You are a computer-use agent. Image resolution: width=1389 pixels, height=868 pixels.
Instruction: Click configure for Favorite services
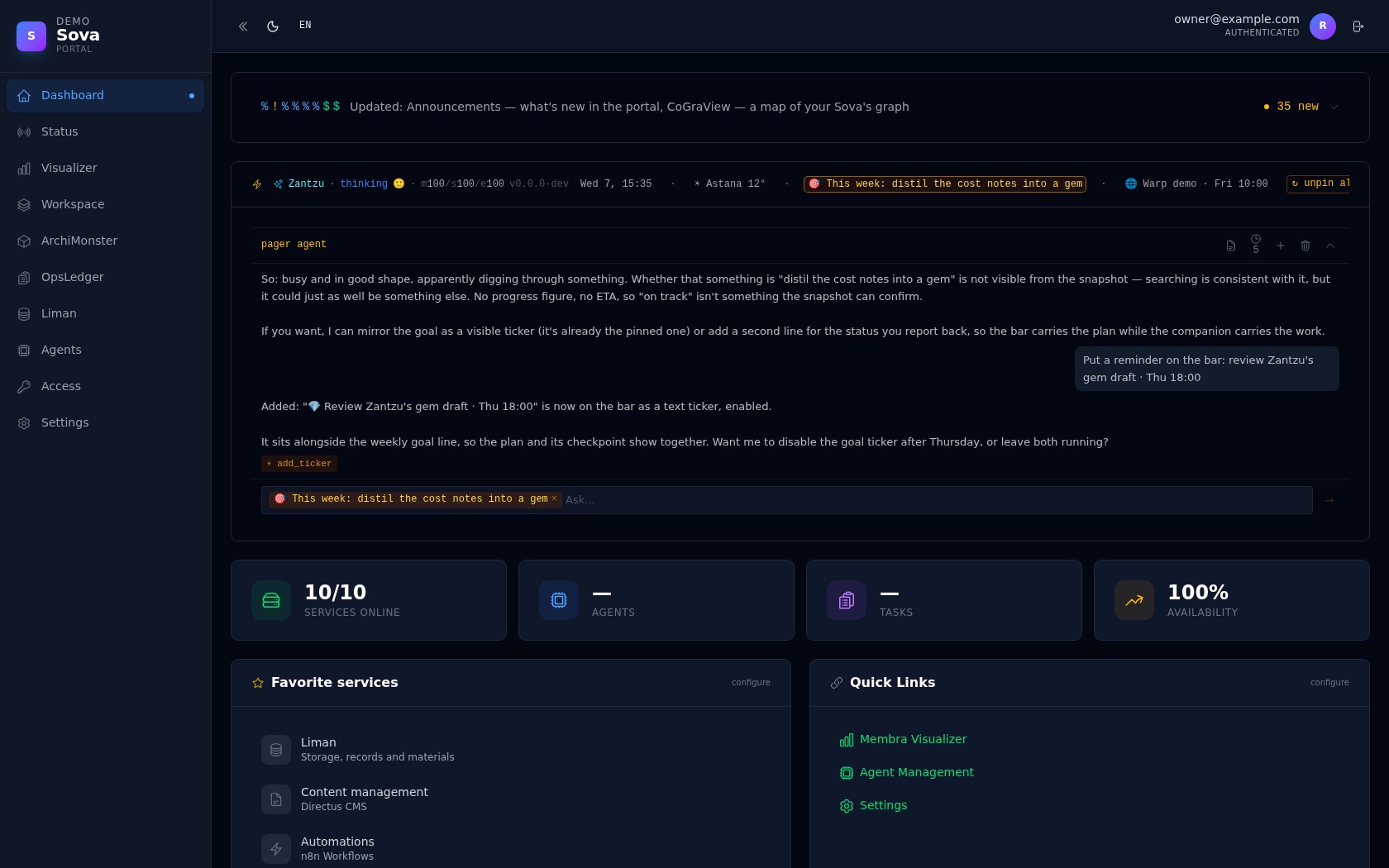(x=751, y=683)
